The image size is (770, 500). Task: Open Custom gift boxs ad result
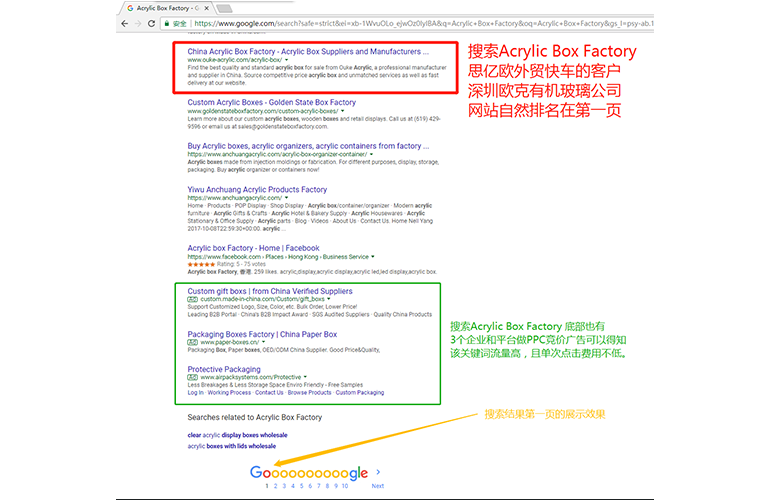coord(270,291)
